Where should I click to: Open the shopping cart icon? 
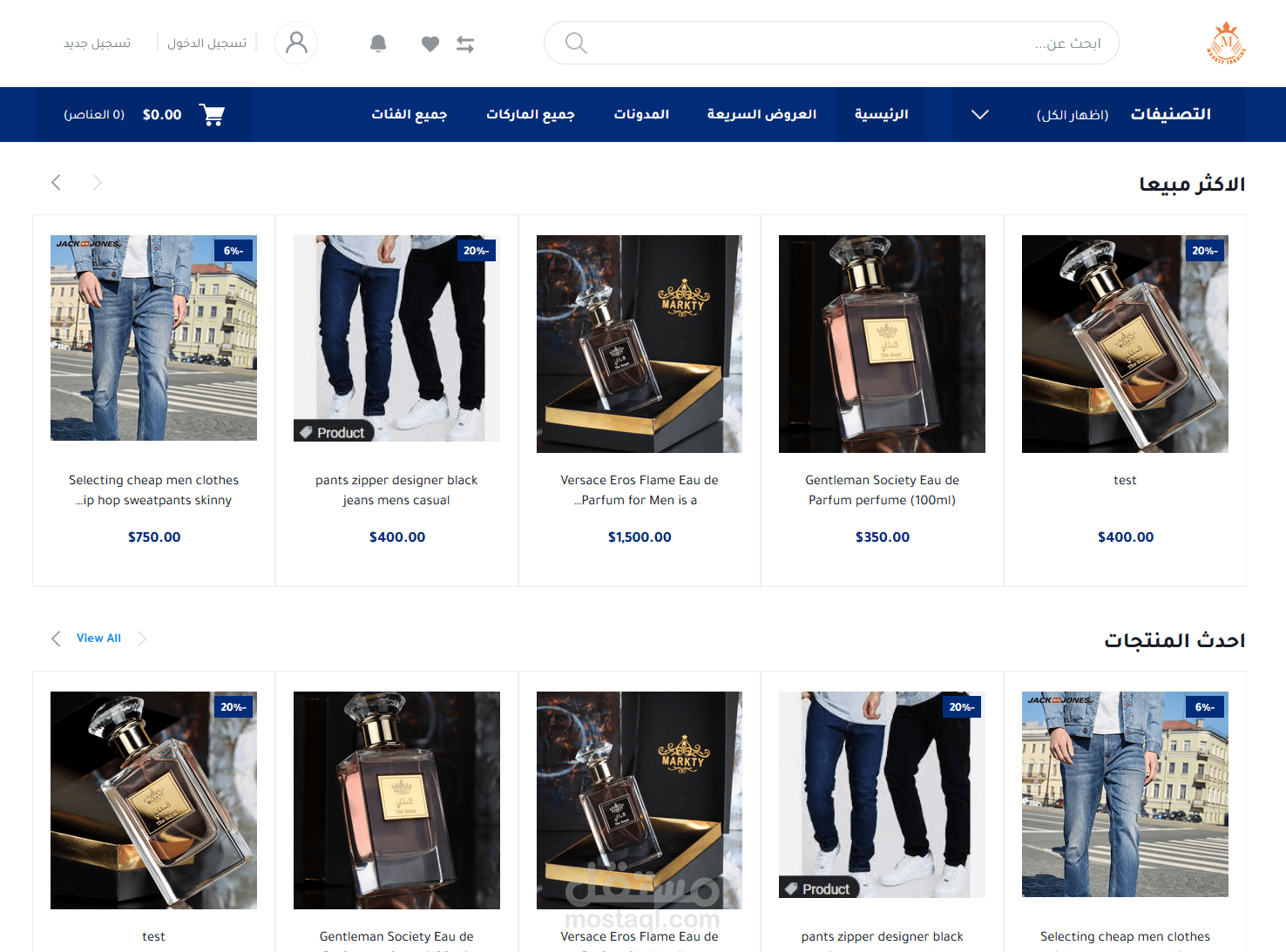pyautogui.click(x=212, y=114)
